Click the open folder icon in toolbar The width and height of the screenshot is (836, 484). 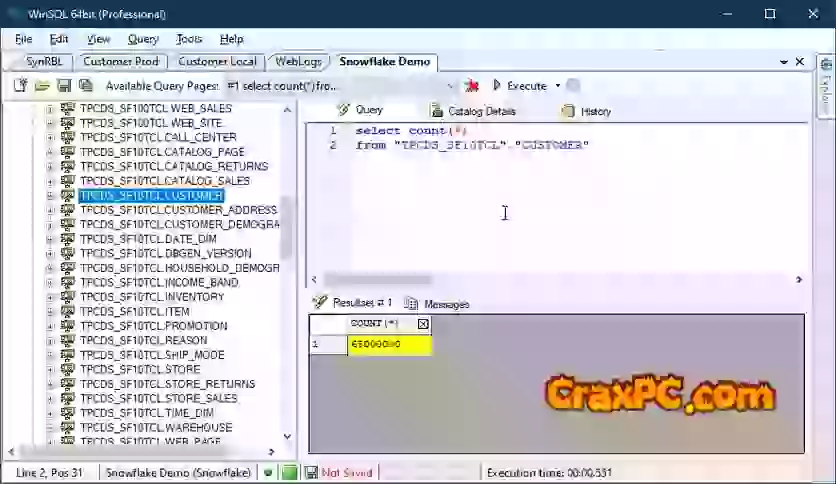pos(42,86)
